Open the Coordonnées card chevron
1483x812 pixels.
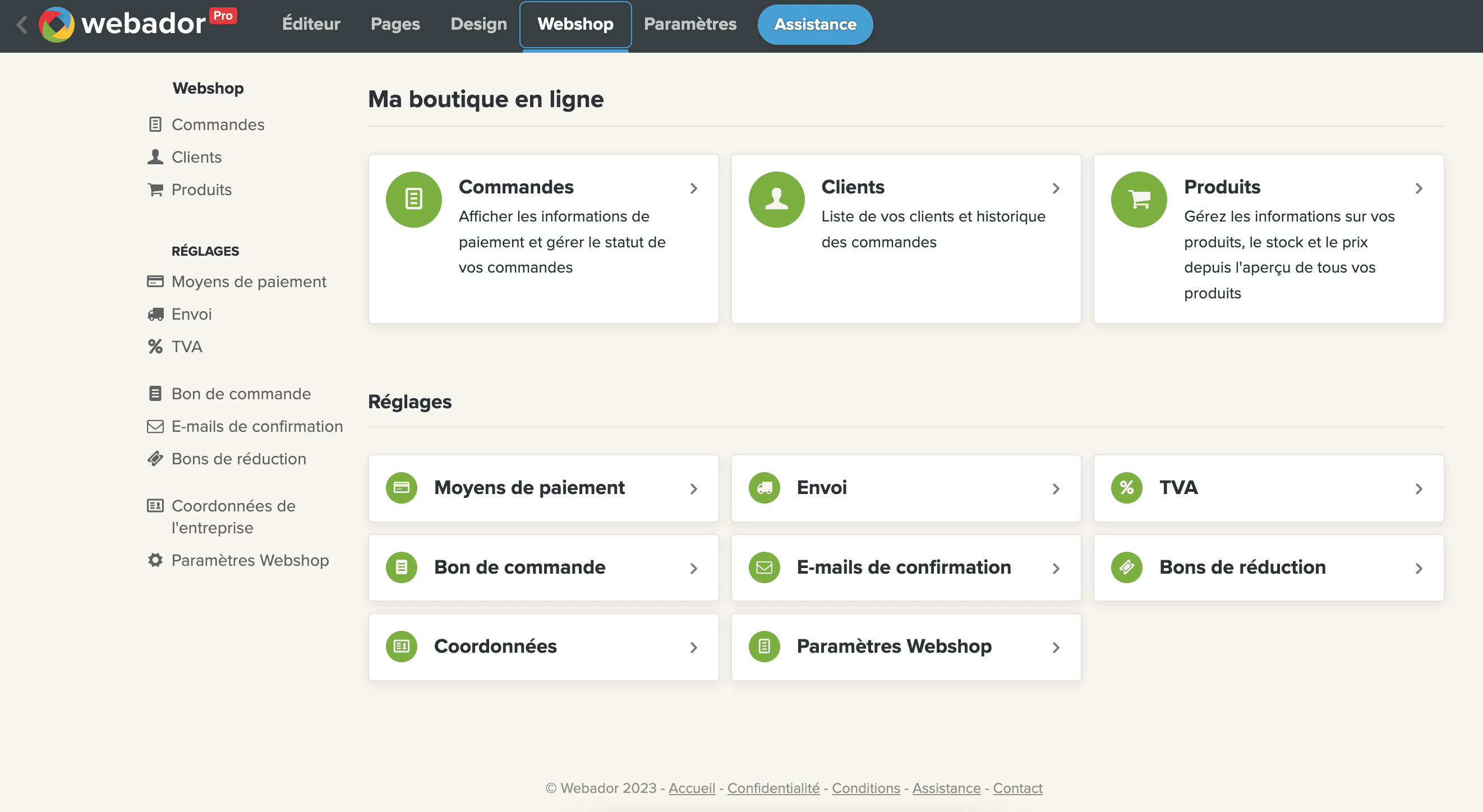[x=694, y=648]
